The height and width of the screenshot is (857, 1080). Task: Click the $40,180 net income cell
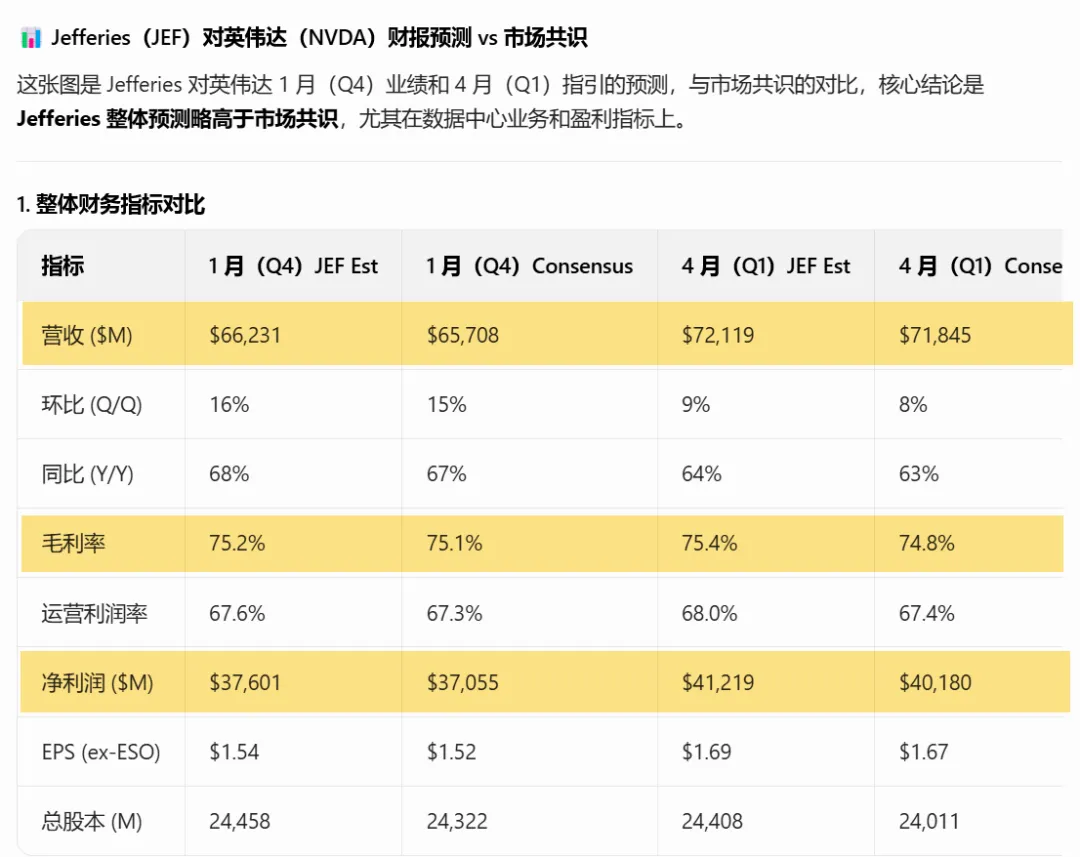coord(935,683)
